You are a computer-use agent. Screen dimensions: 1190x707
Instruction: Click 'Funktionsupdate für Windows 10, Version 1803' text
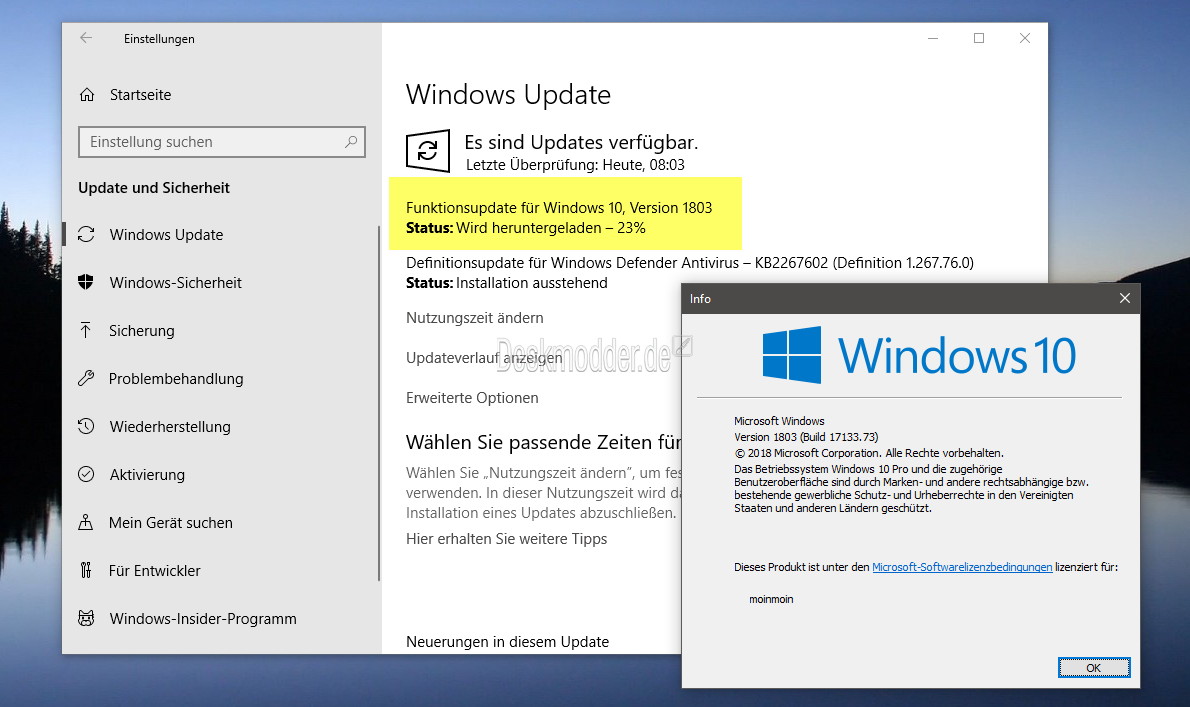[x=559, y=207]
